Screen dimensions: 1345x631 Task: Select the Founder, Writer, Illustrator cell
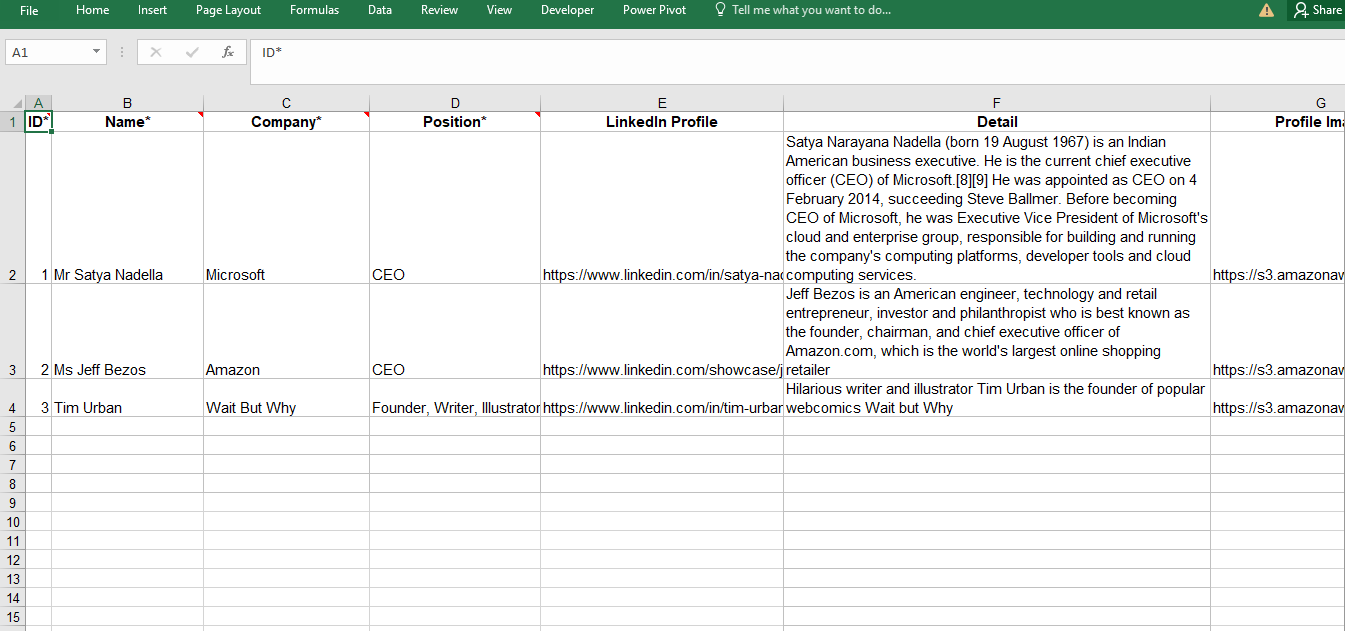[455, 398]
